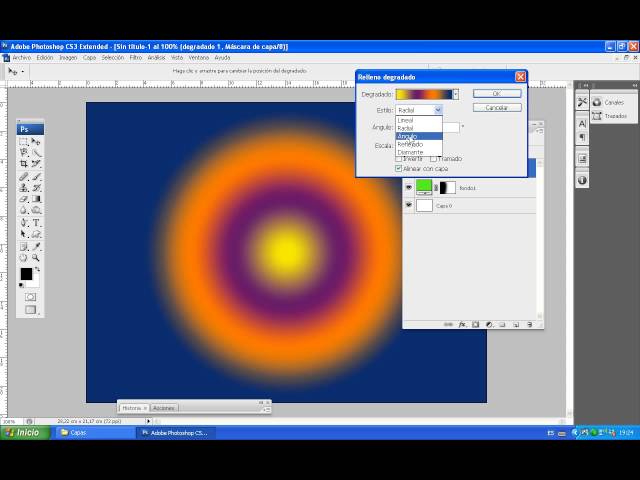Open the Canales panel

(x=613, y=102)
